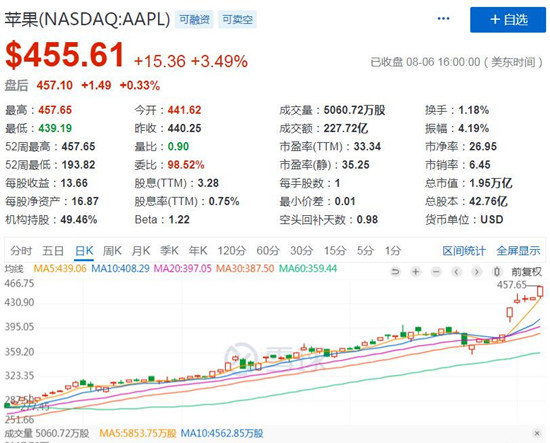The width and height of the screenshot is (550, 443).
Task: Select the 日K chart tab
Action: point(84,251)
